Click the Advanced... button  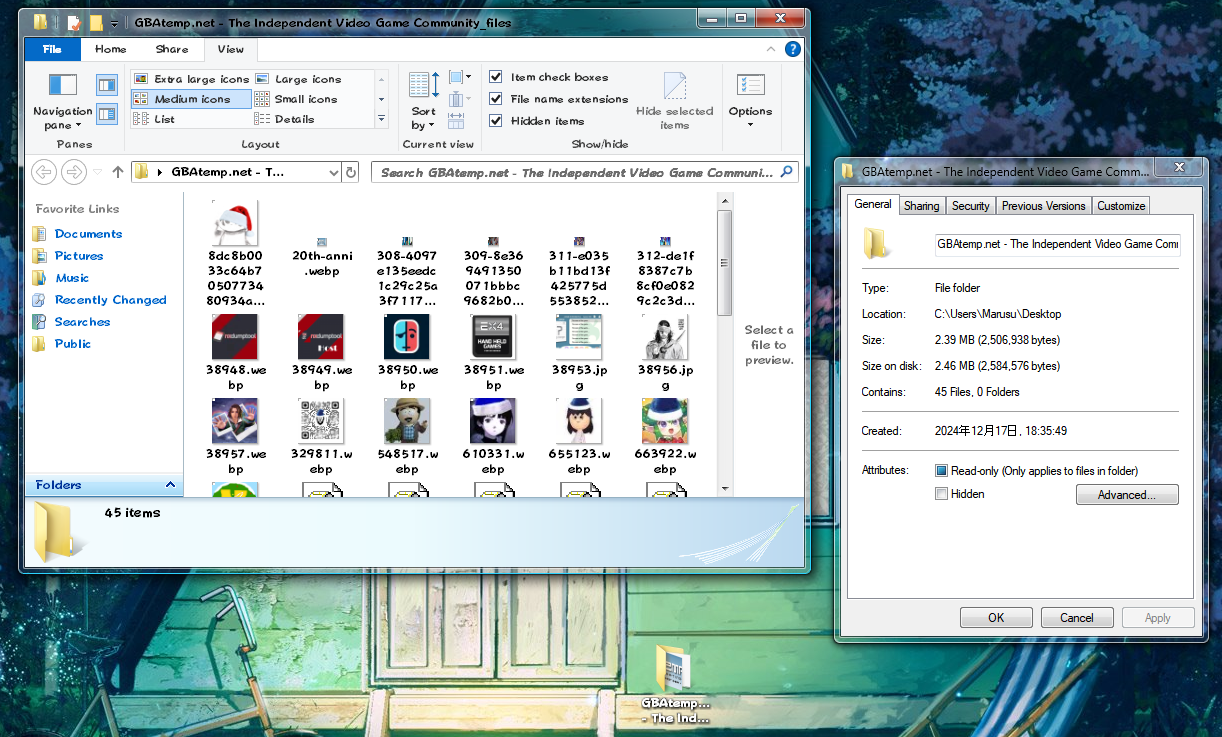tap(1127, 495)
